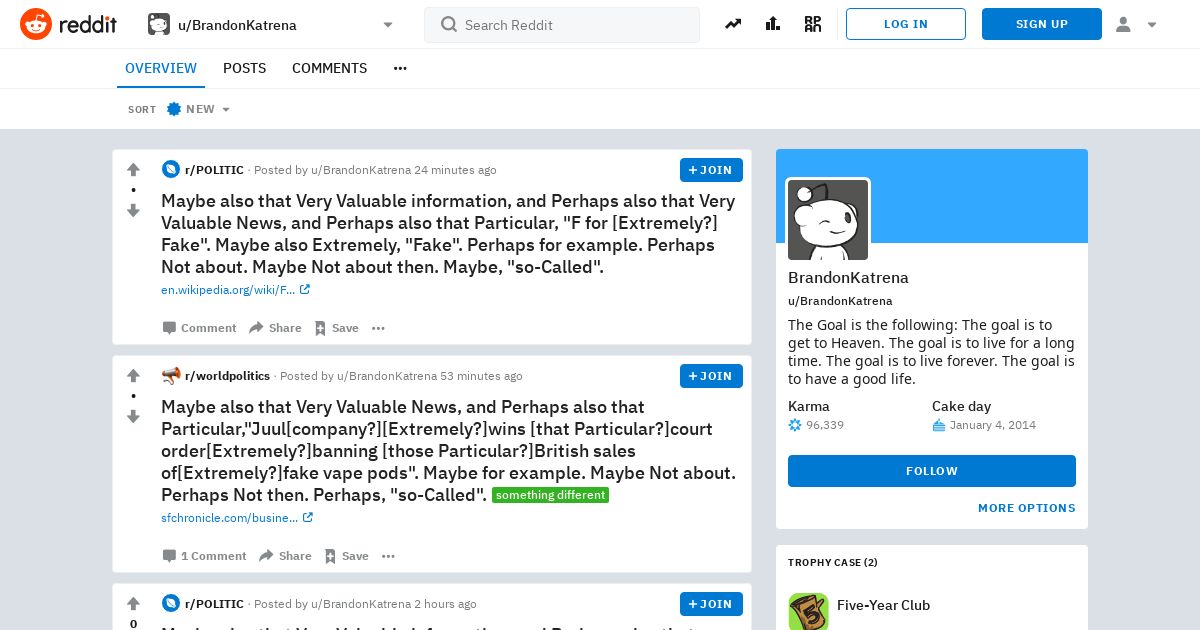The width and height of the screenshot is (1200, 630).
Task: Open the more tabs ellipsis next to Comments
Action: [x=400, y=68]
